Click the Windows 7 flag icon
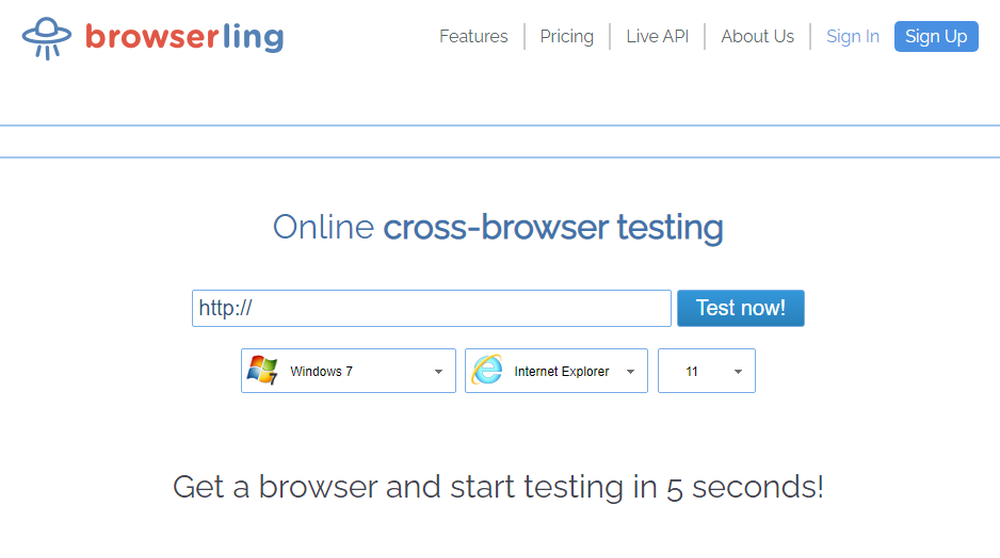This screenshot has width=1000, height=558. [x=262, y=370]
